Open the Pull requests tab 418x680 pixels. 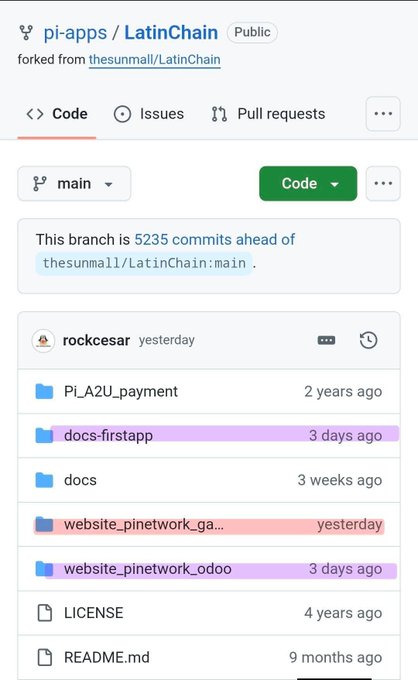click(x=268, y=114)
